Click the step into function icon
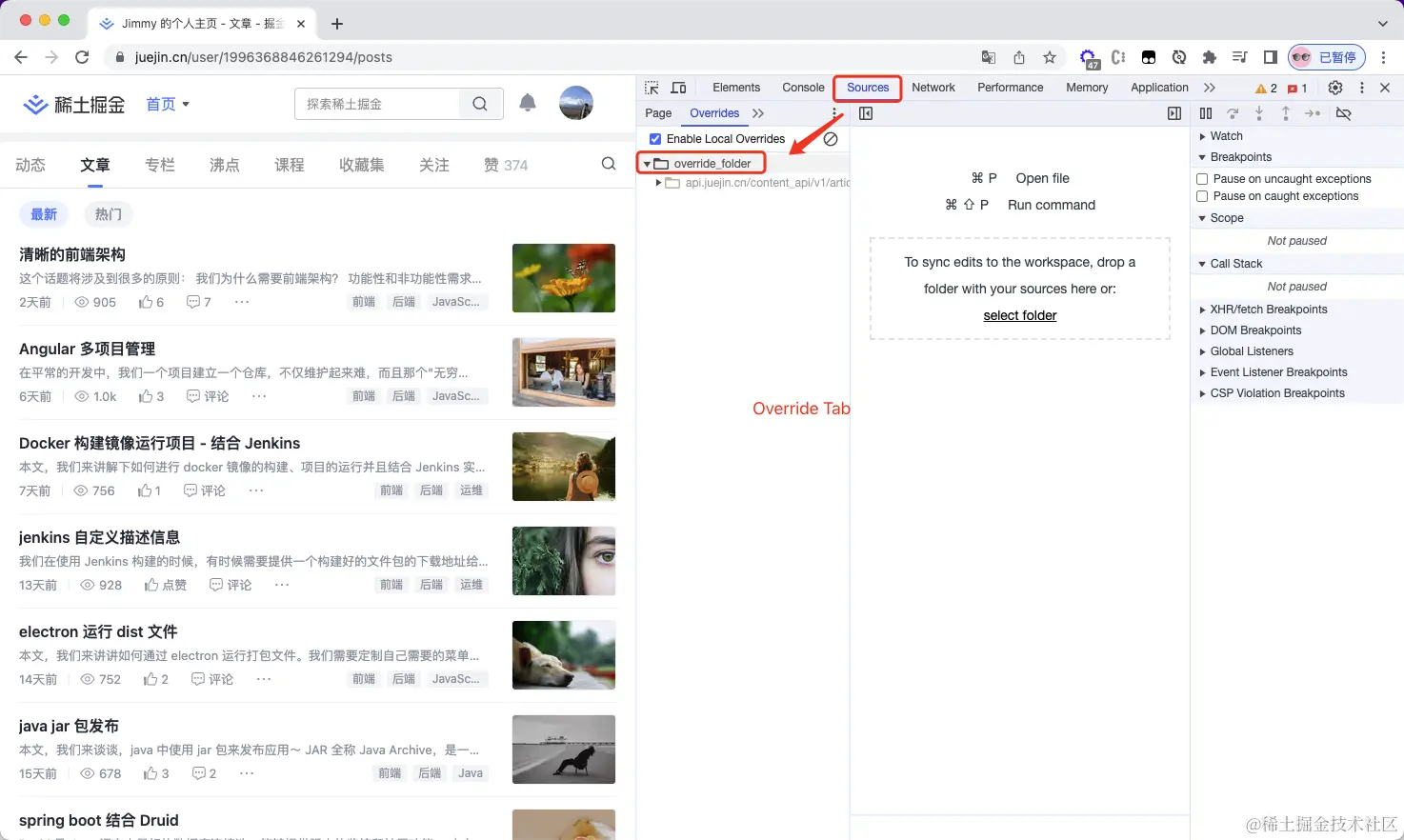The height and width of the screenshot is (840, 1404). pyautogui.click(x=1259, y=113)
